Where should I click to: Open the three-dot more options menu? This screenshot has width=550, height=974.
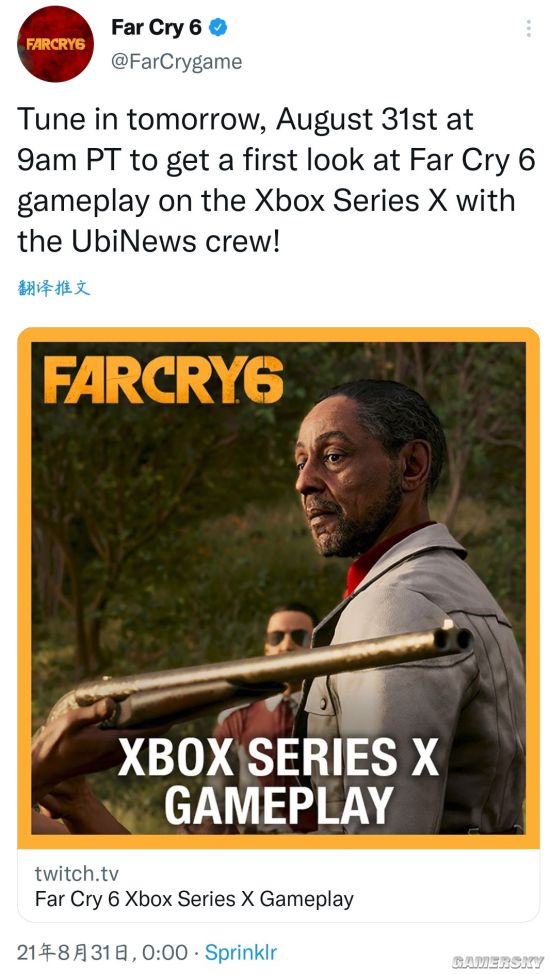click(528, 28)
